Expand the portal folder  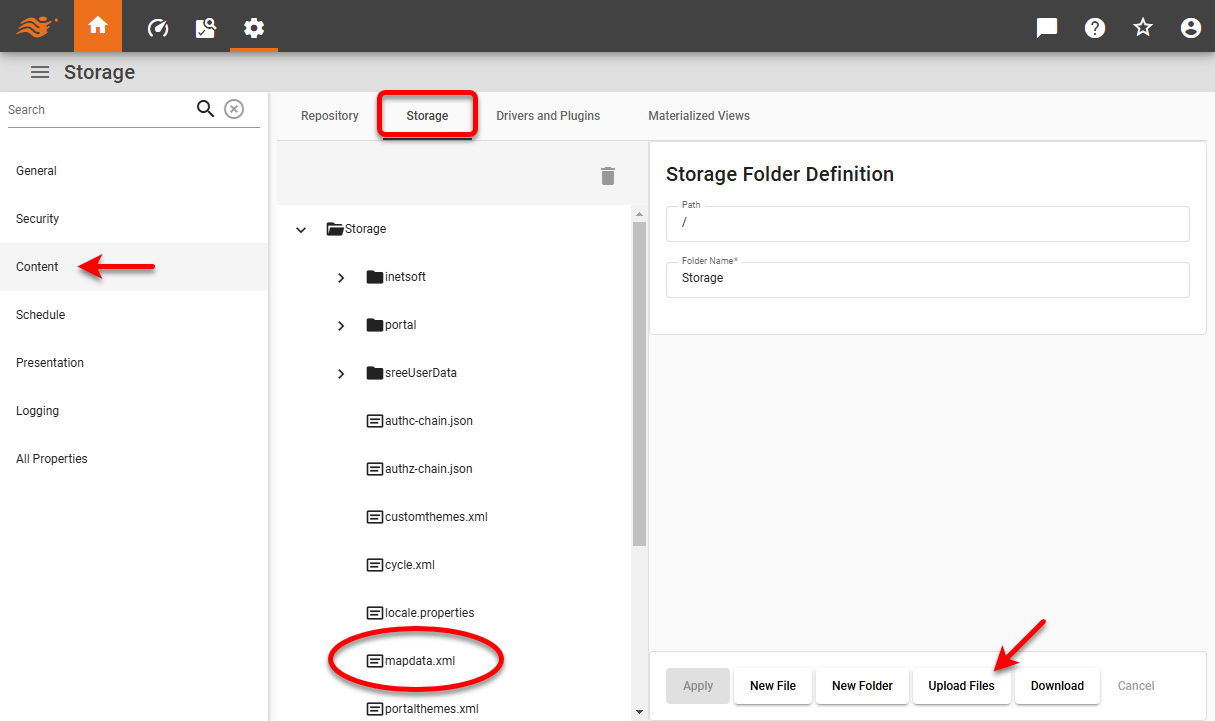pyautogui.click(x=340, y=324)
